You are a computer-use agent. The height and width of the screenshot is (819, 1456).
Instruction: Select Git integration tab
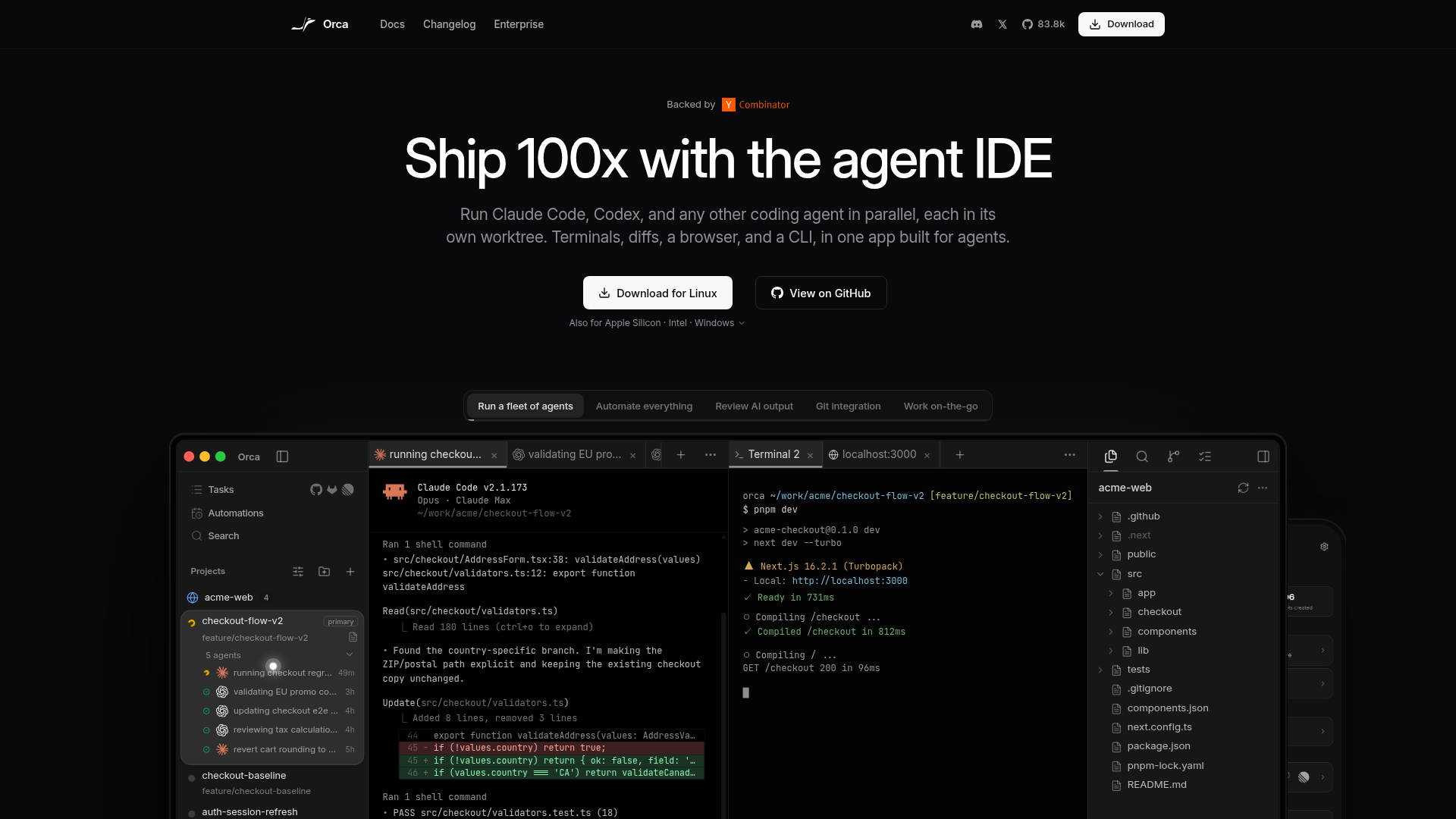848,406
